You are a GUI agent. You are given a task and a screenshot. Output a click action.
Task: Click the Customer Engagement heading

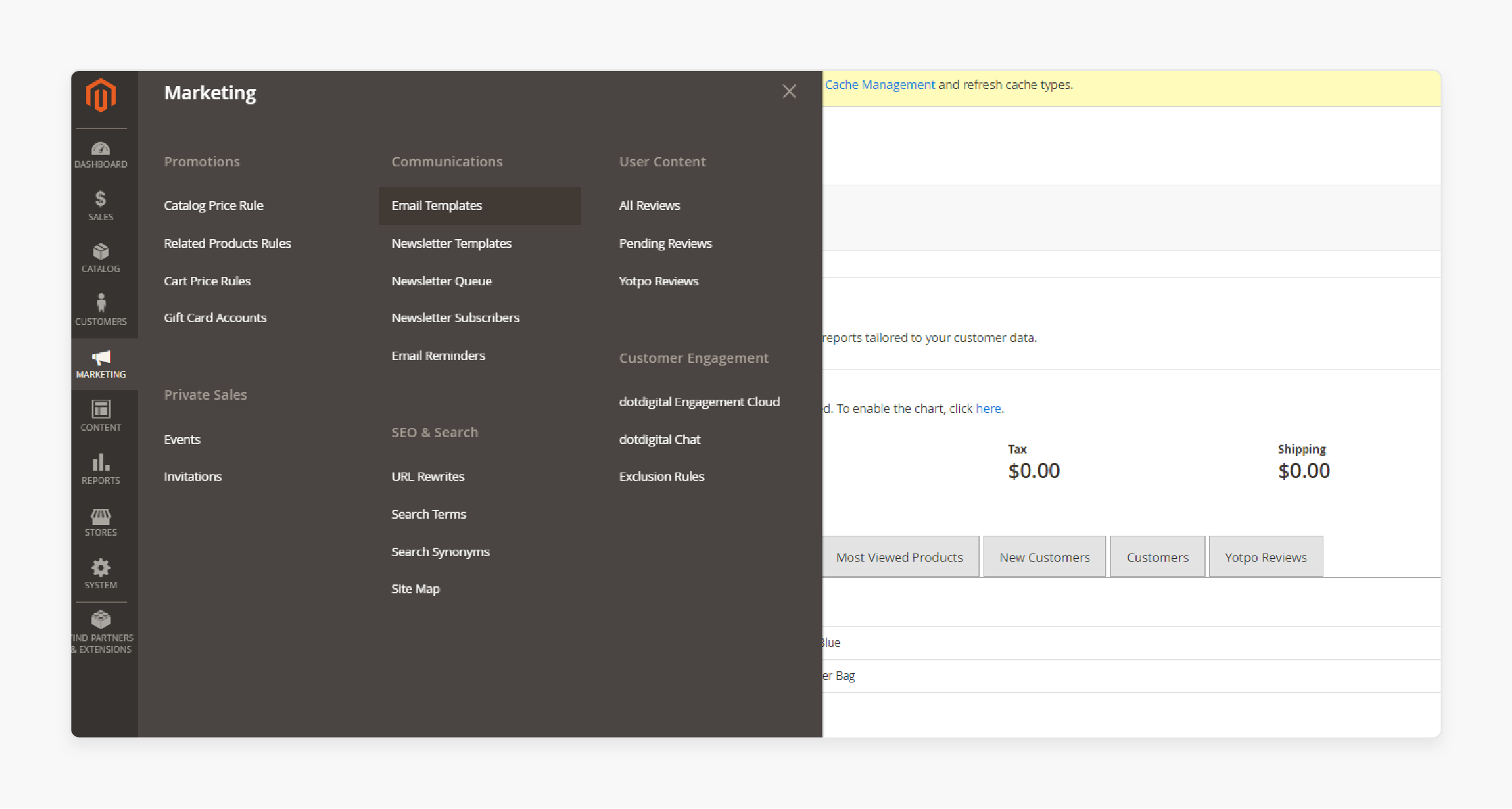click(x=694, y=358)
